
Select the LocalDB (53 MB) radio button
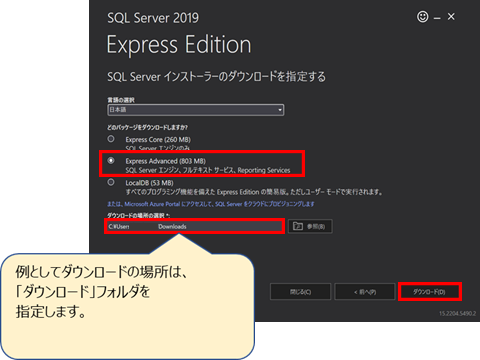[111, 182]
